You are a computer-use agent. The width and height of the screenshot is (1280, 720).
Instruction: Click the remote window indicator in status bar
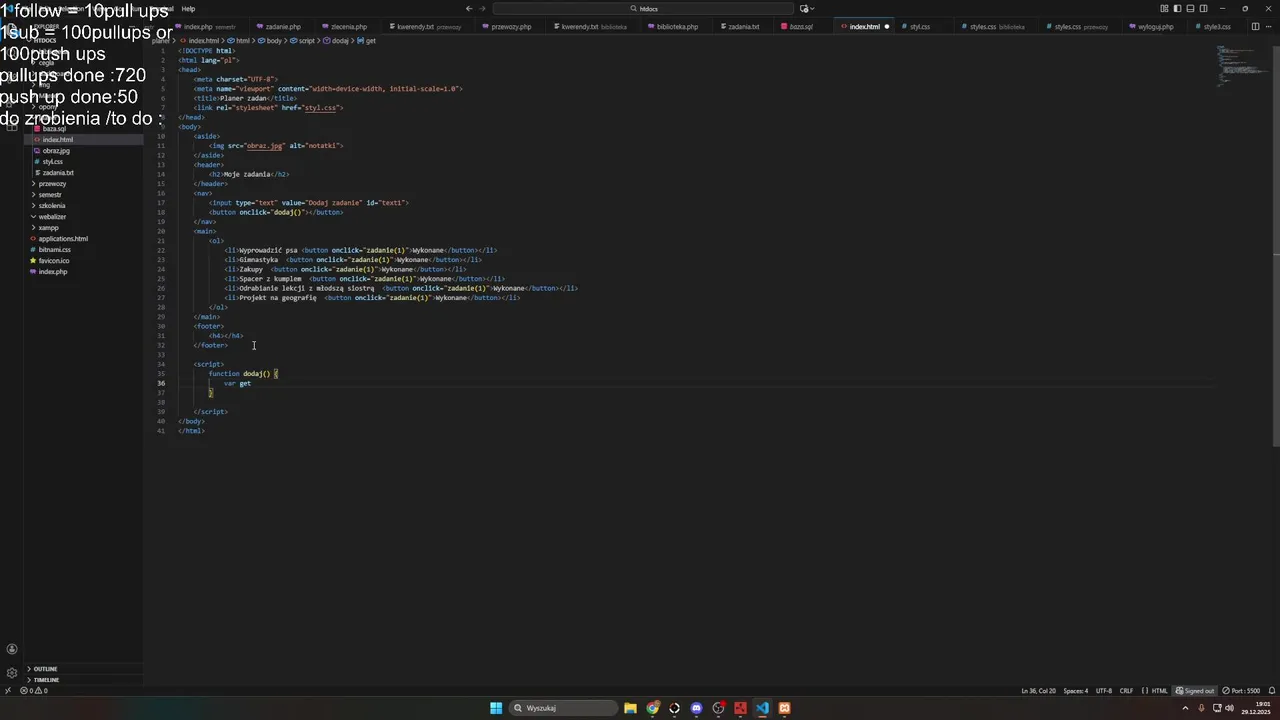[8, 690]
